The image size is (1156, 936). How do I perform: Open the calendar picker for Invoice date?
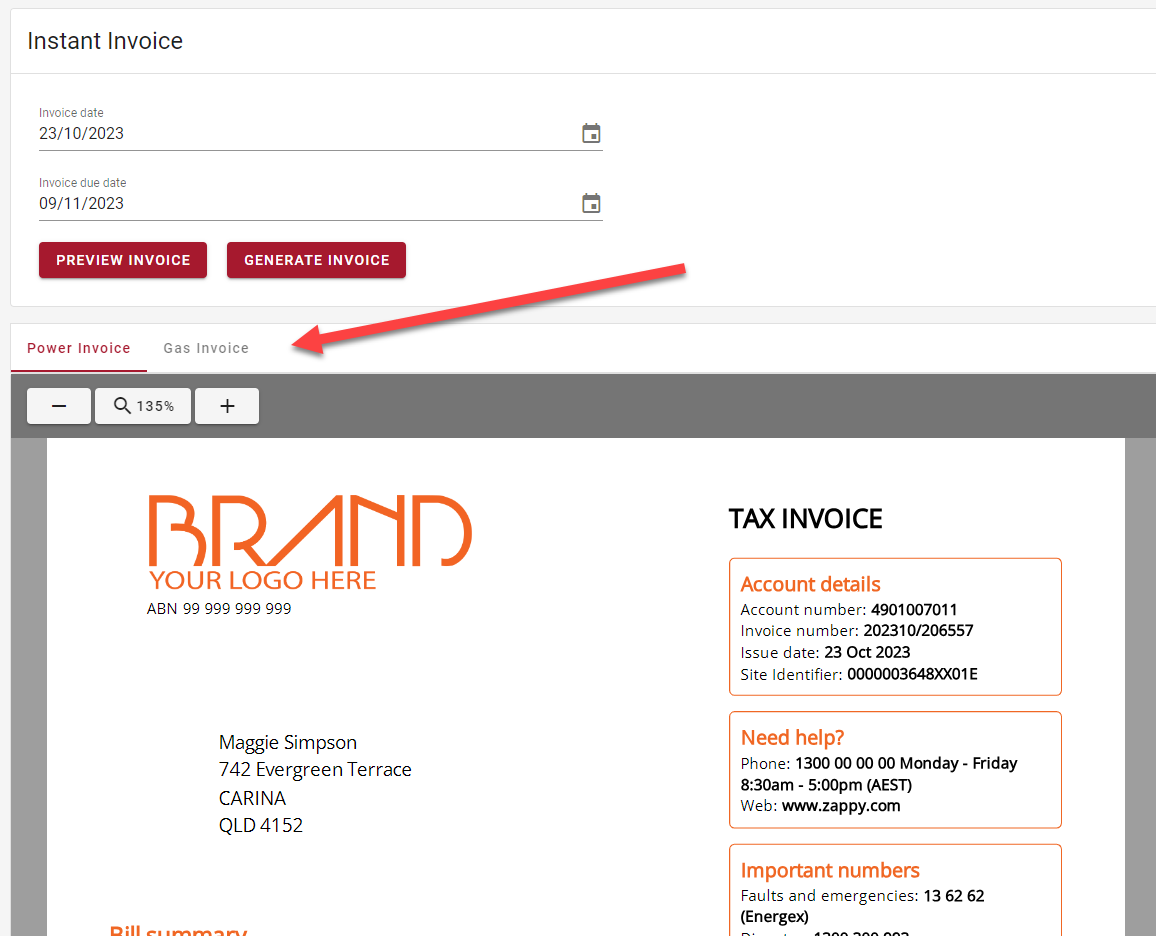[591, 132]
